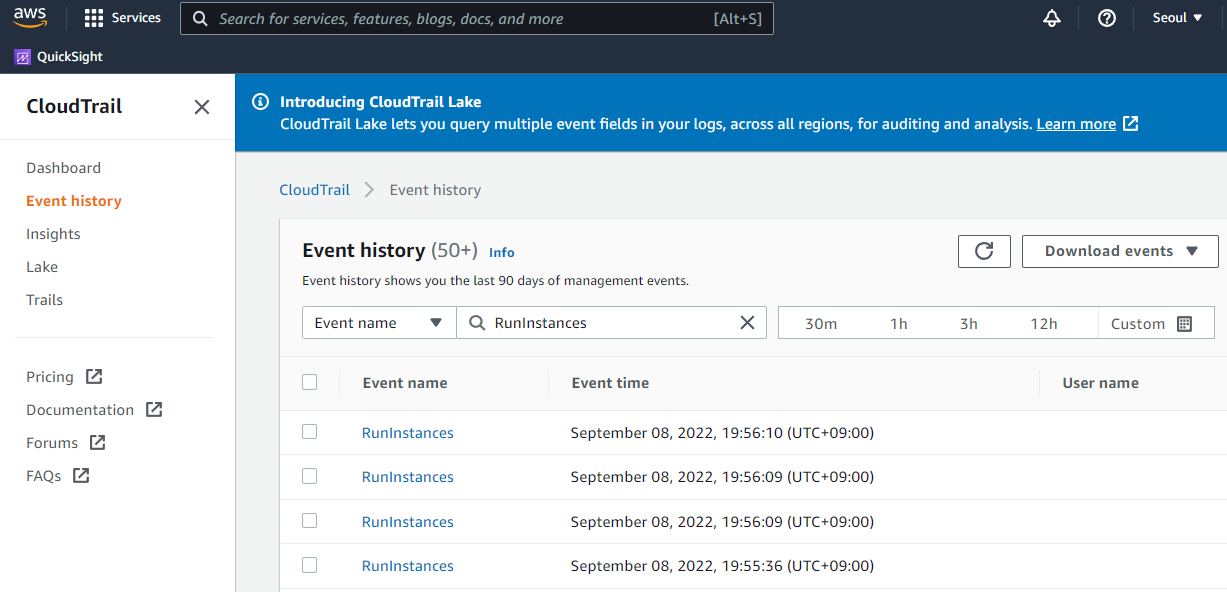
Task: Select Event history in the sidebar
Action: click(74, 201)
